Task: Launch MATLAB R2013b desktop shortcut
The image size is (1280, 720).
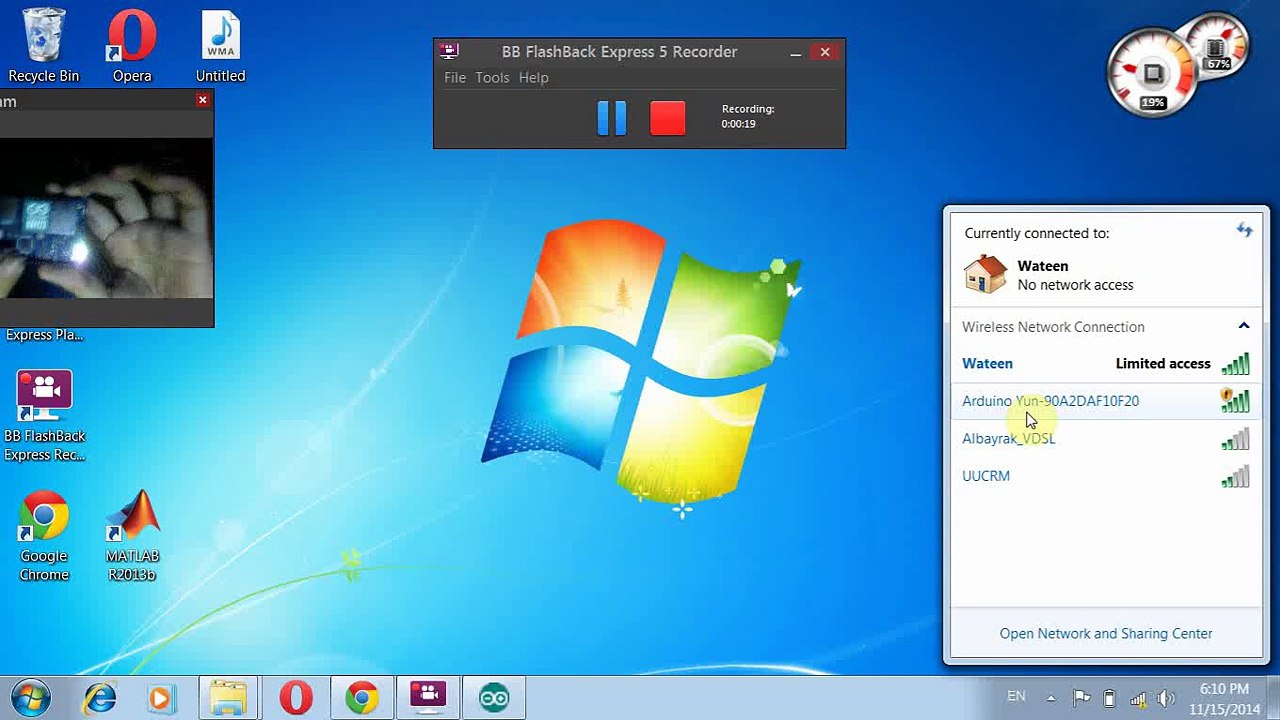Action: (132, 537)
